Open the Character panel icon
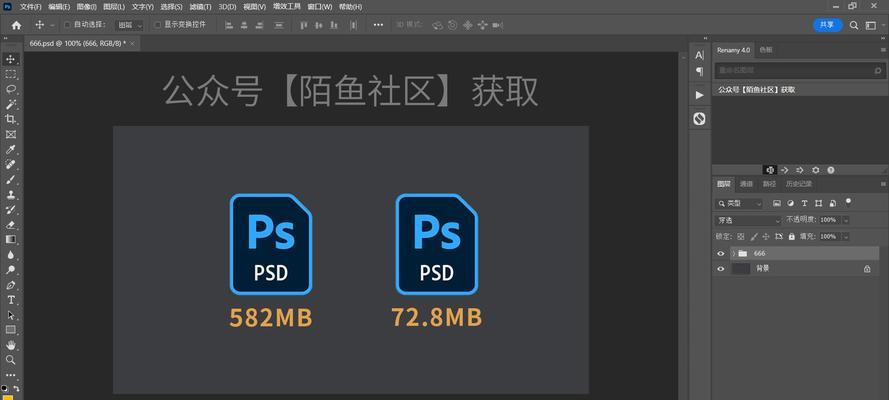This screenshot has width=889, height=400. click(700, 55)
